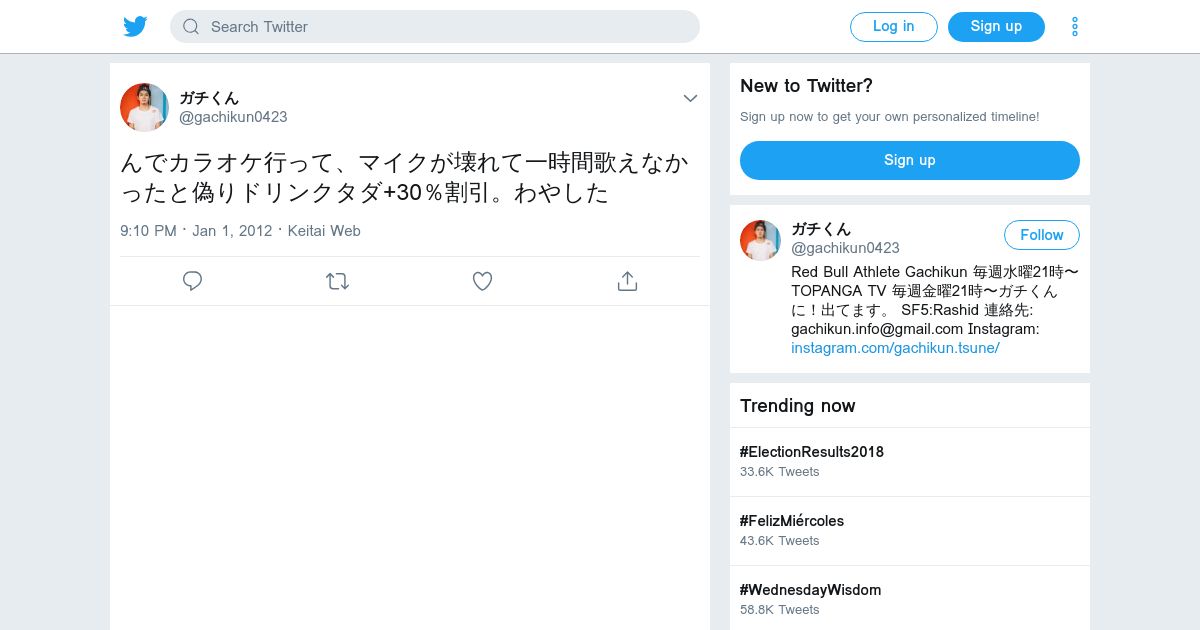
Task: Expand the tweet options chevron
Action: pyautogui.click(x=690, y=98)
